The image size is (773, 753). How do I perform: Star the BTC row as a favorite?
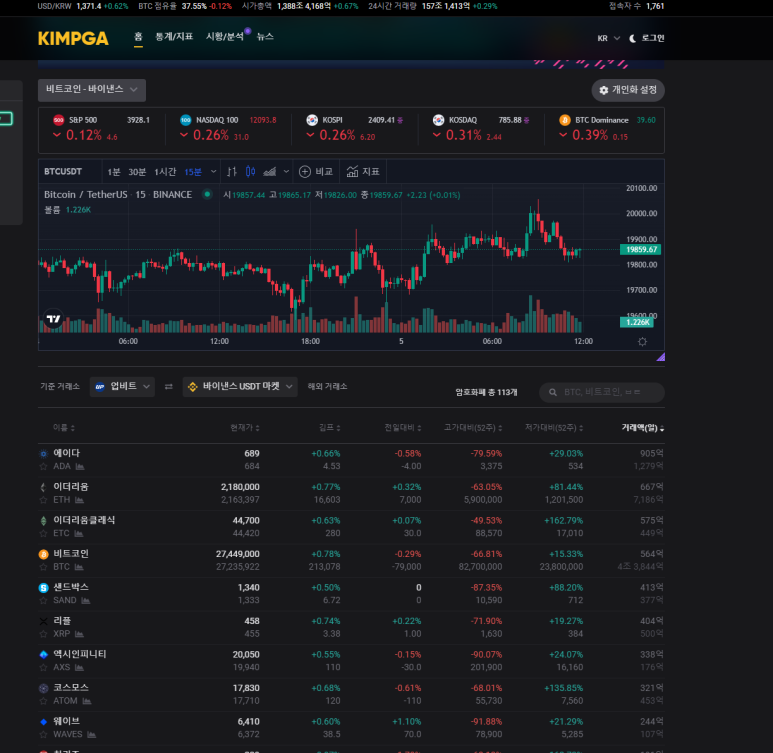click(x=43, y=566)
